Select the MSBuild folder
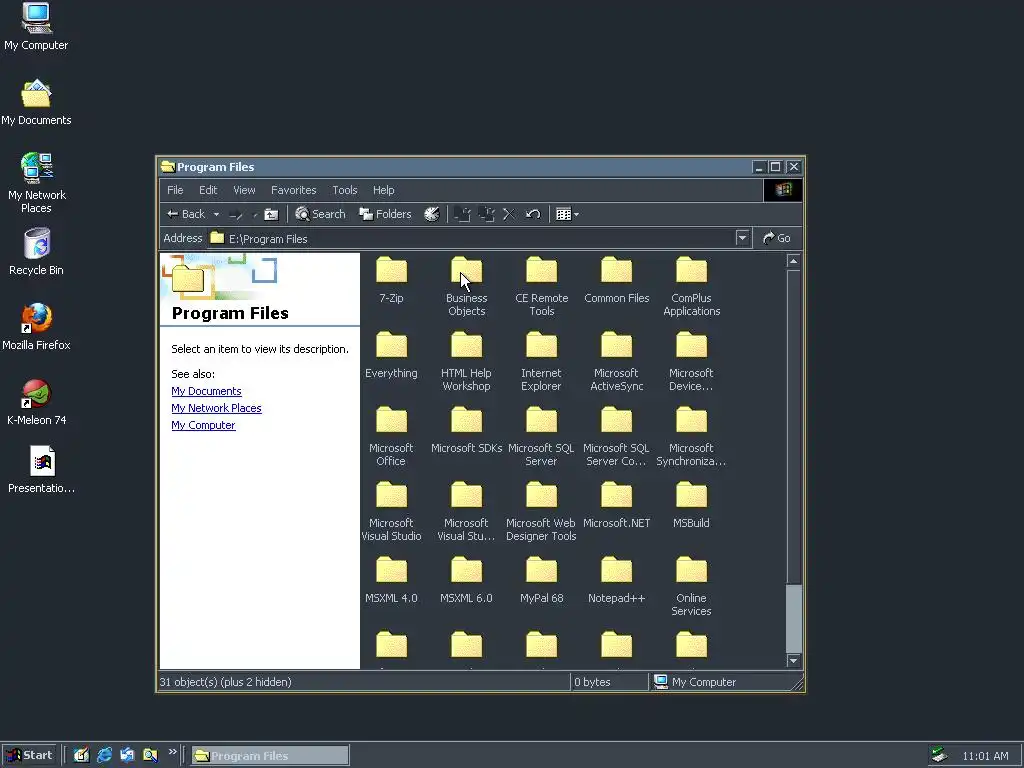 [x=692, y=505]
